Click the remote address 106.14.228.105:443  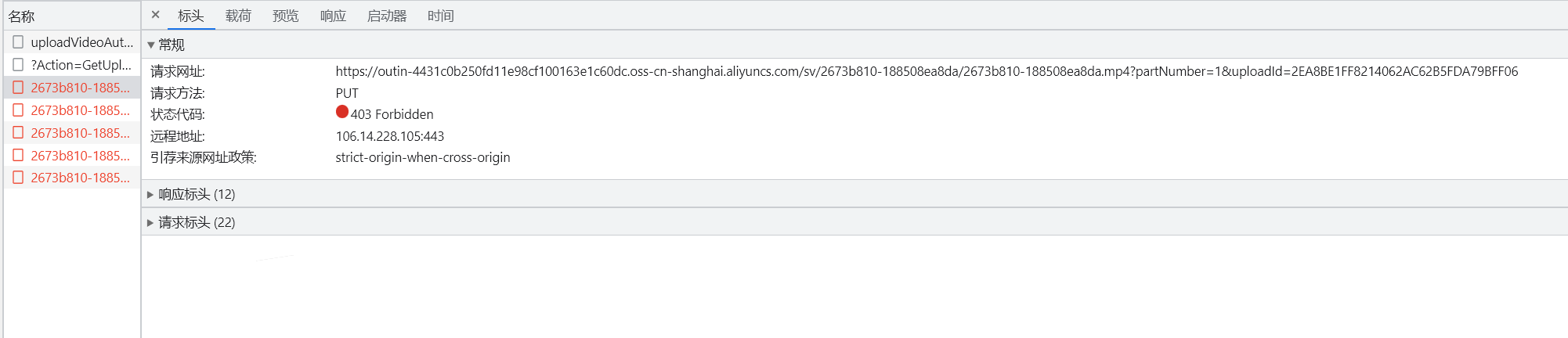click(x=389, y=136)
